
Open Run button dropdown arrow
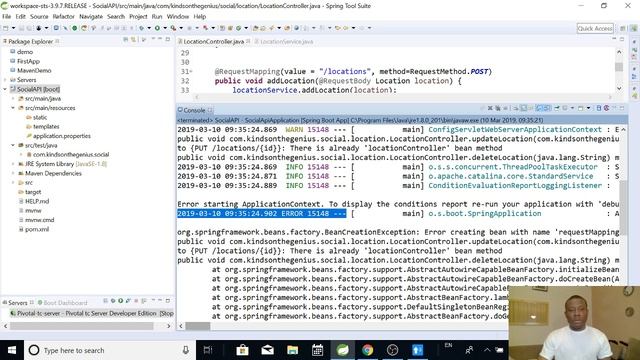(165, 28)
